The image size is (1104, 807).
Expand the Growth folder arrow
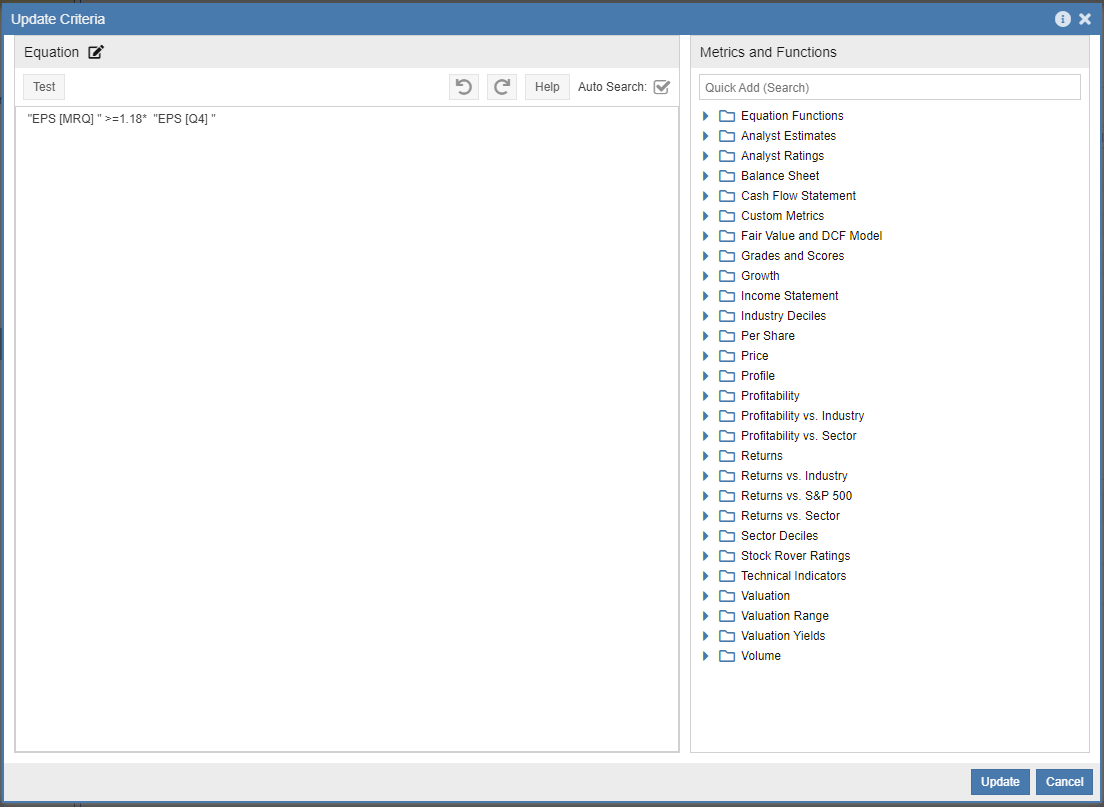[x=706, y=276]
